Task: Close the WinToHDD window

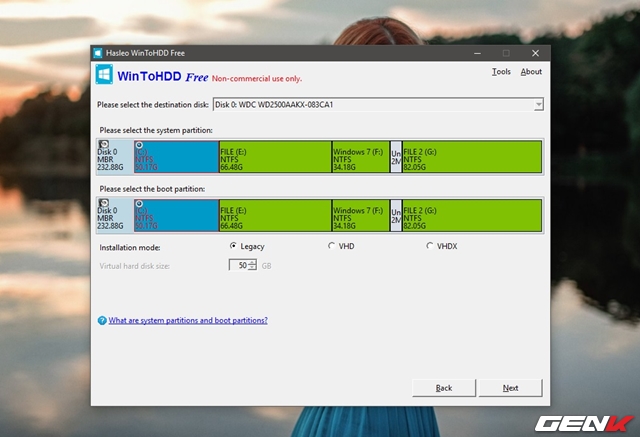Action: (x=536, y=53)
